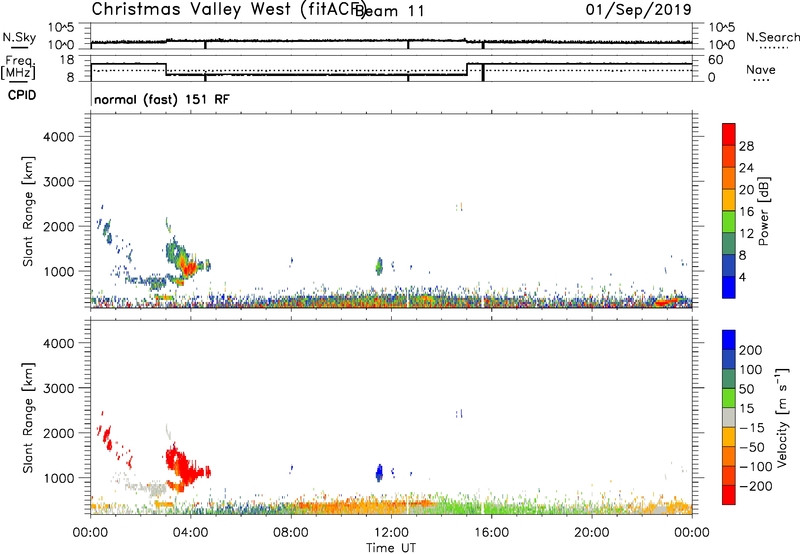Click the "60" tick on the Nave axis
Image resolution: width=800 pixels, height=554 pixels.
click(x=716, y=60)
